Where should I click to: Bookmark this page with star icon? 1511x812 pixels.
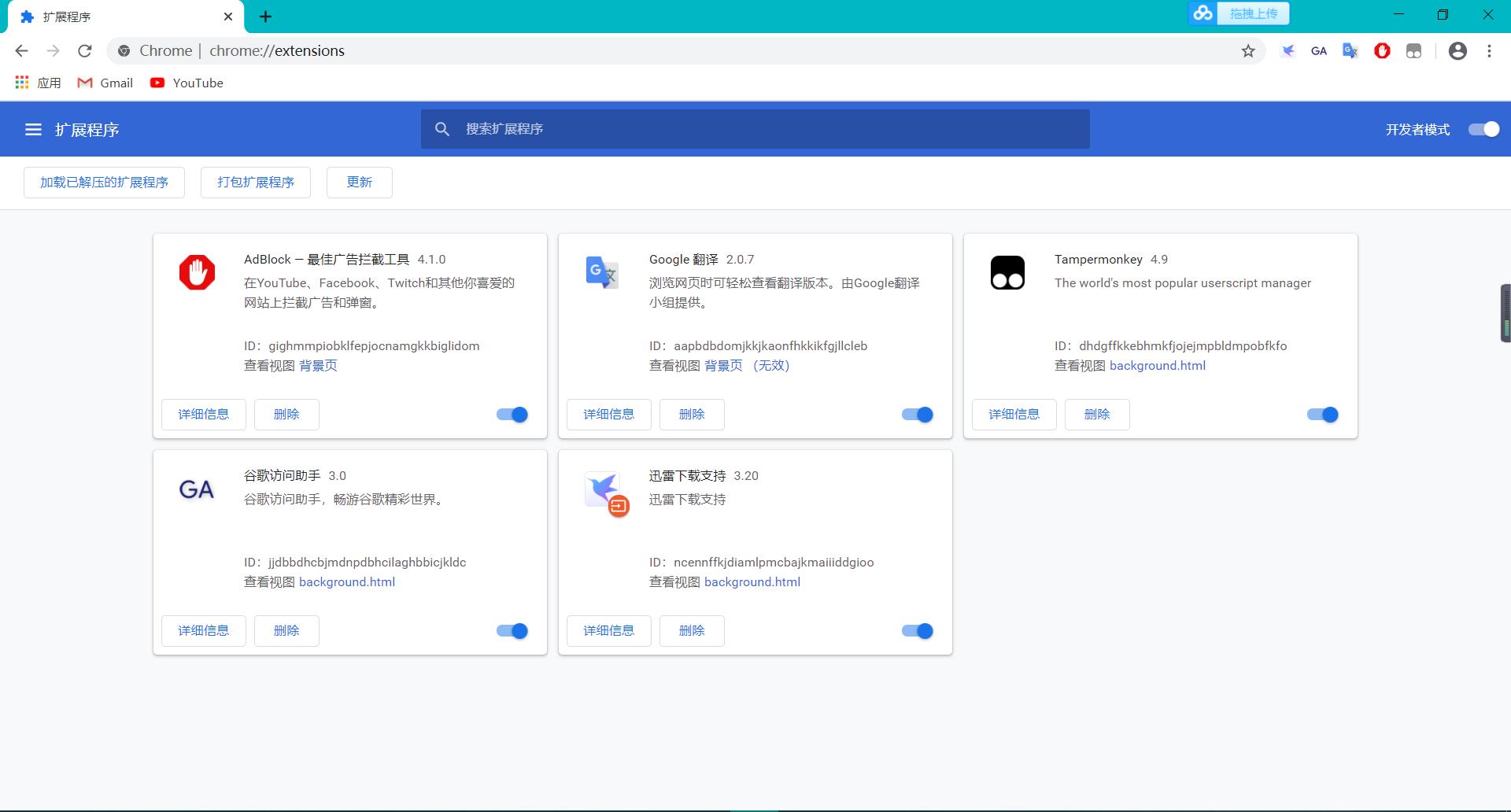click(1248, 51)
